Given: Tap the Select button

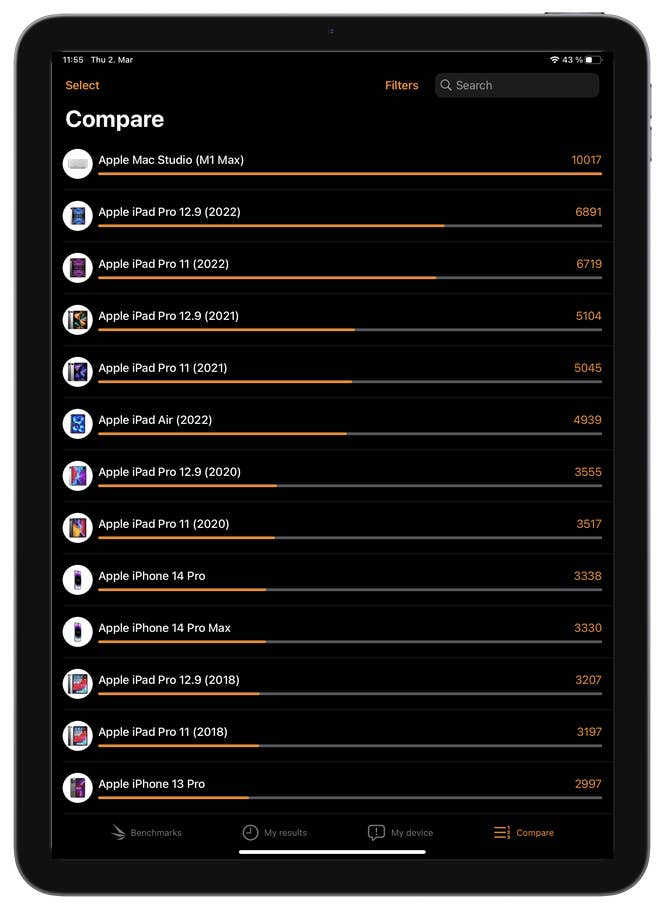Looking at the screenshot, I should 82,85.
